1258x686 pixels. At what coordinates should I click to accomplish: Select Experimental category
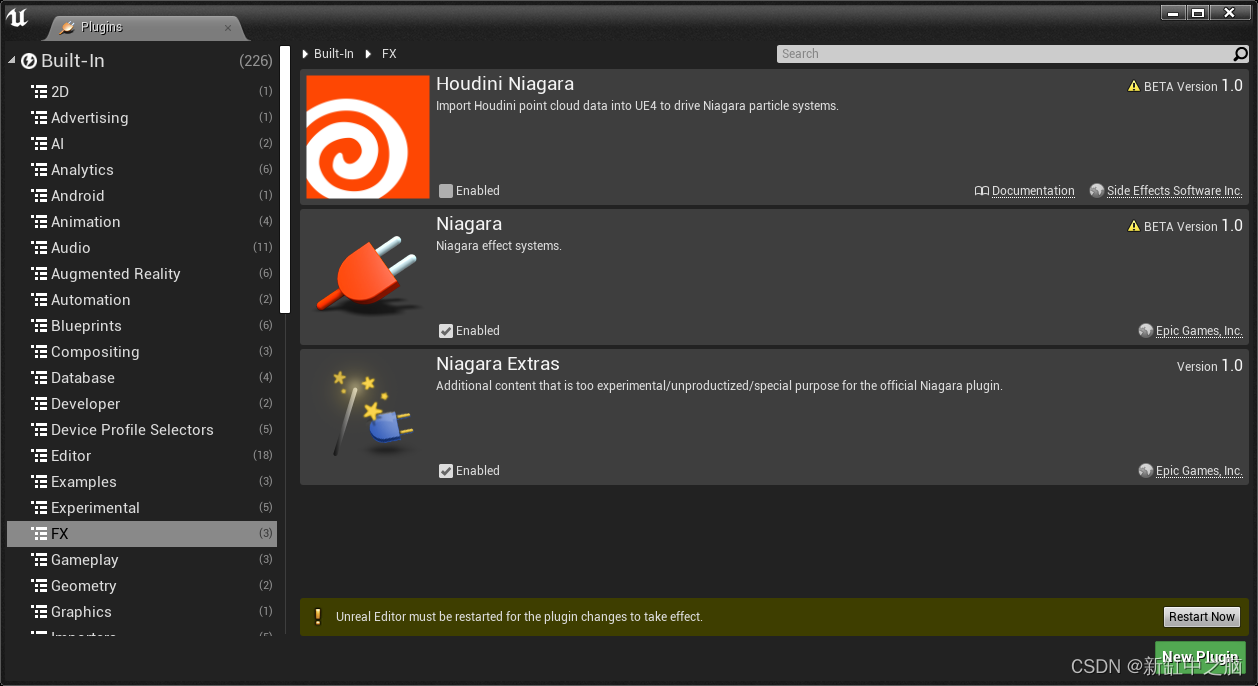[142, 508]
